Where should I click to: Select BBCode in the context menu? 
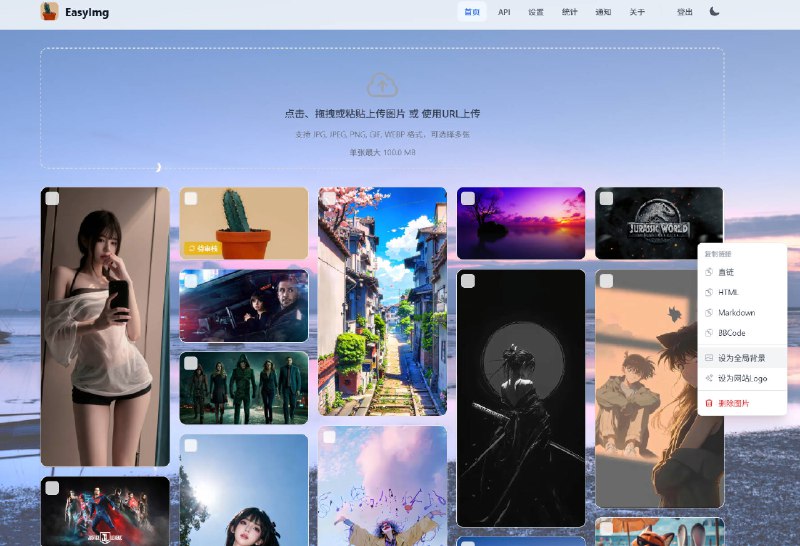coord(731,333)
